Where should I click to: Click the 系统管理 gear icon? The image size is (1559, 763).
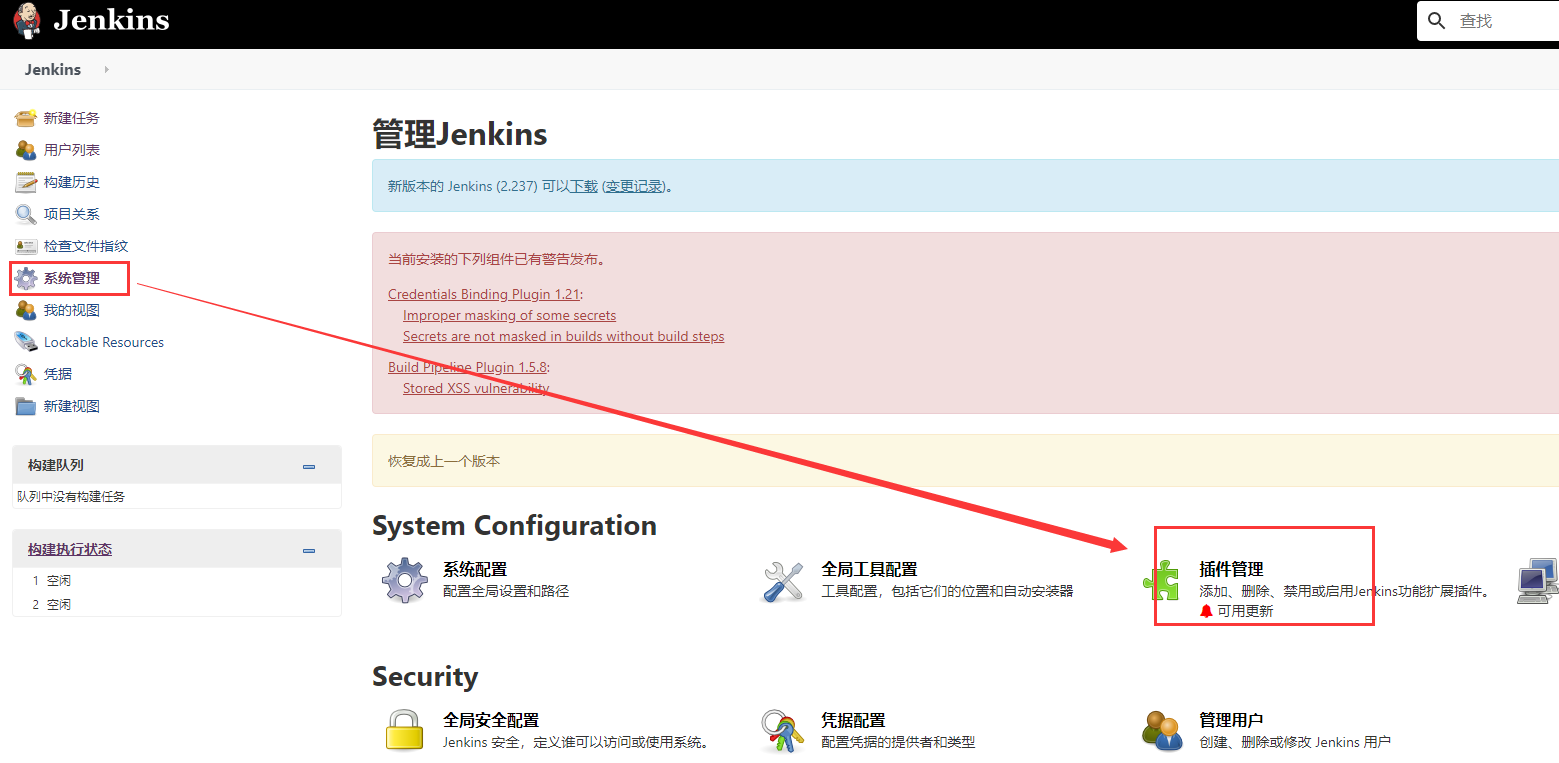tap(26, 278)
